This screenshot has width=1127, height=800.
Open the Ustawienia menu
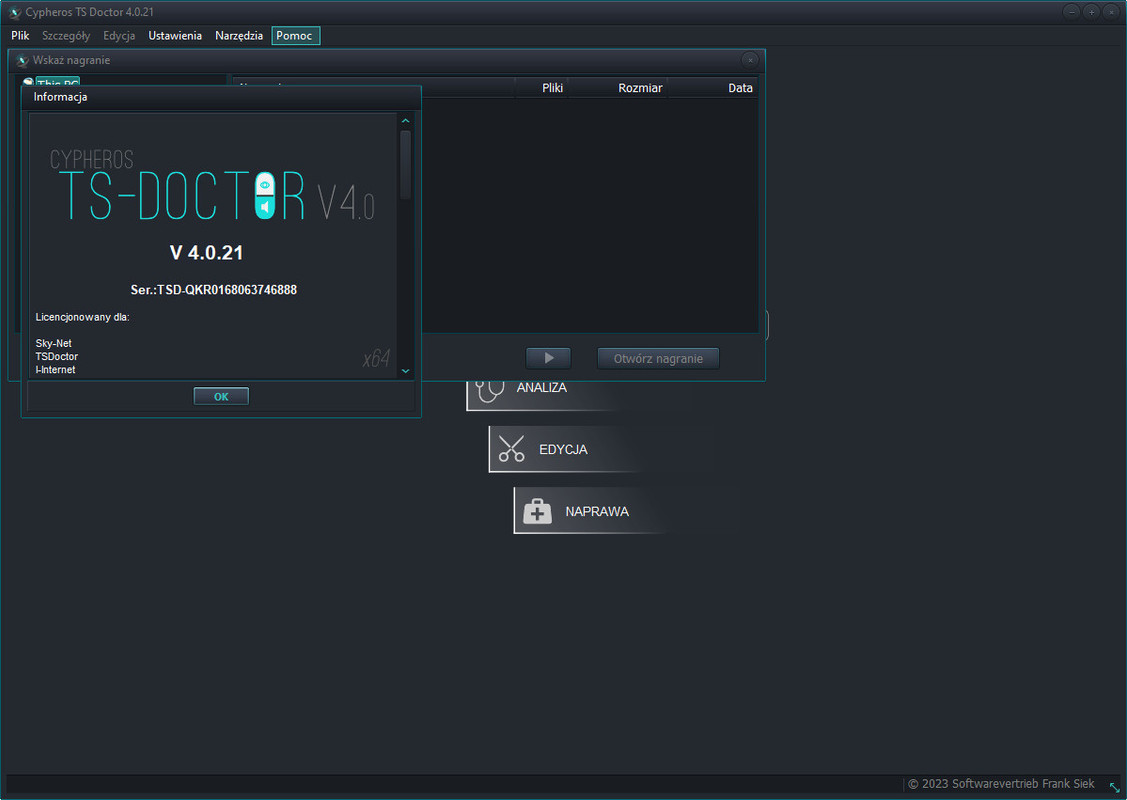175,35
